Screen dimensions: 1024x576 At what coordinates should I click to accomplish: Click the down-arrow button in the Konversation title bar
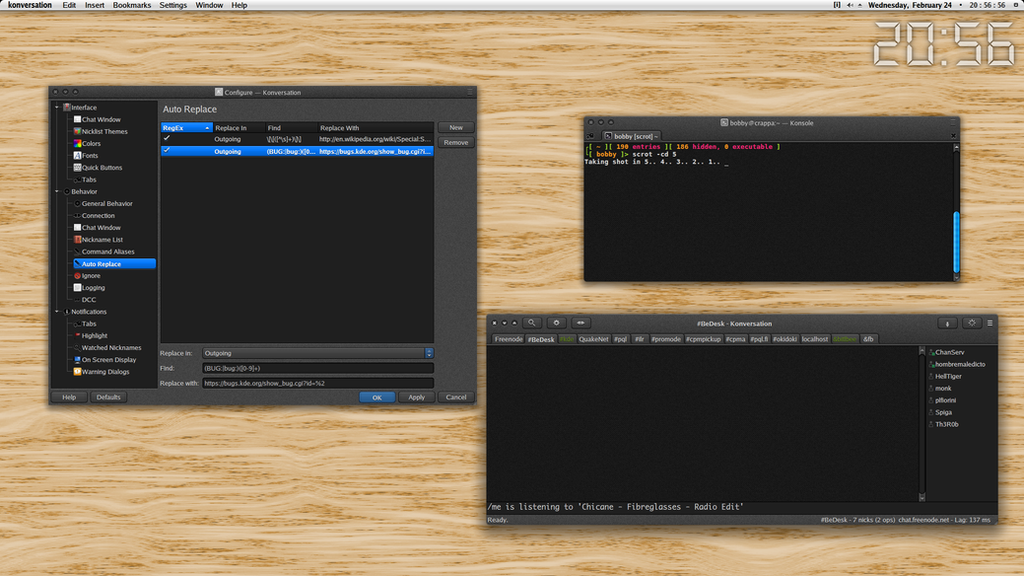504,323
